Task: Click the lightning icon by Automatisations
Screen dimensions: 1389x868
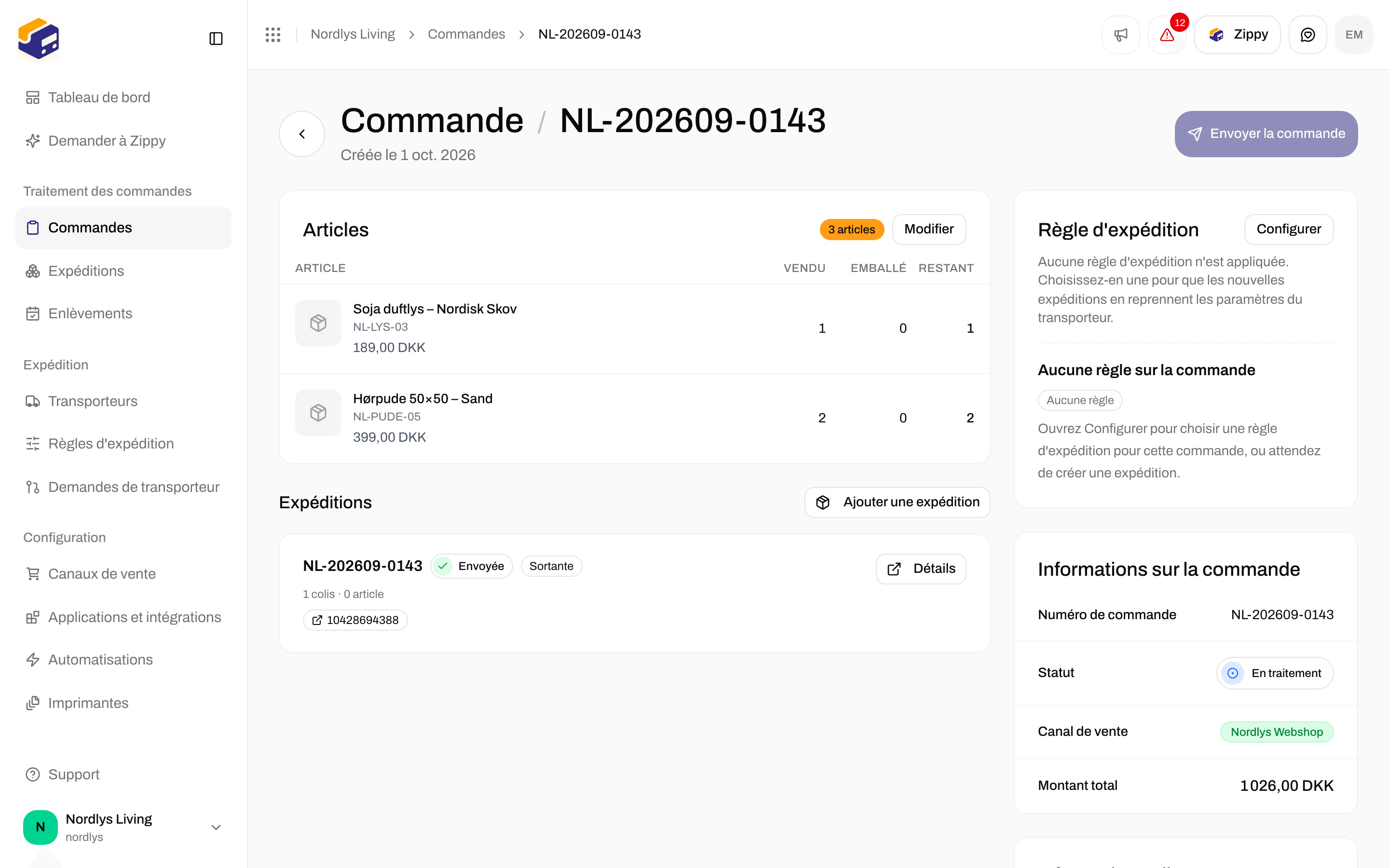Action: (x=33, y=660)
